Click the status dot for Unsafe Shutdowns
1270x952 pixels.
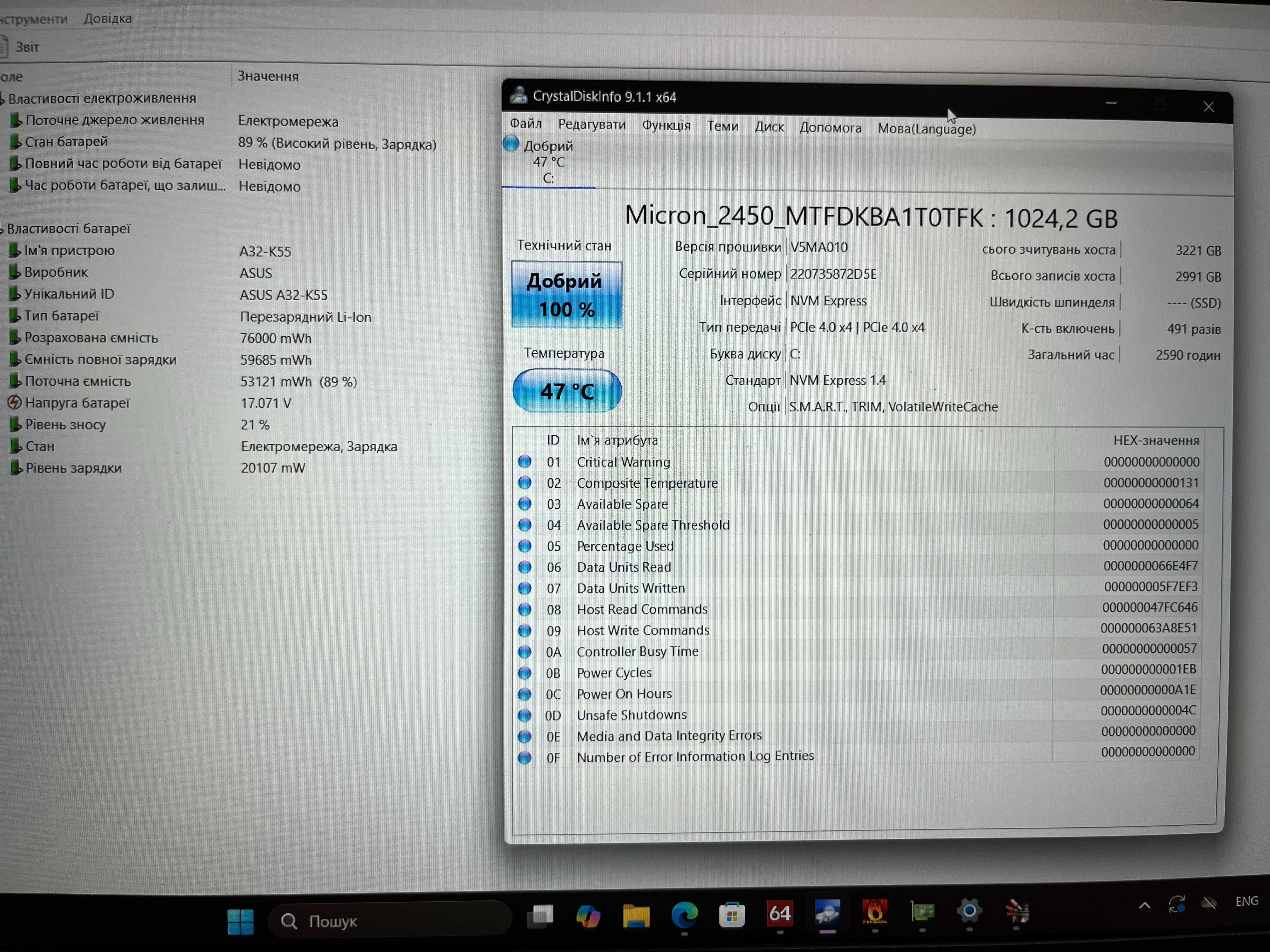point(524,715)
